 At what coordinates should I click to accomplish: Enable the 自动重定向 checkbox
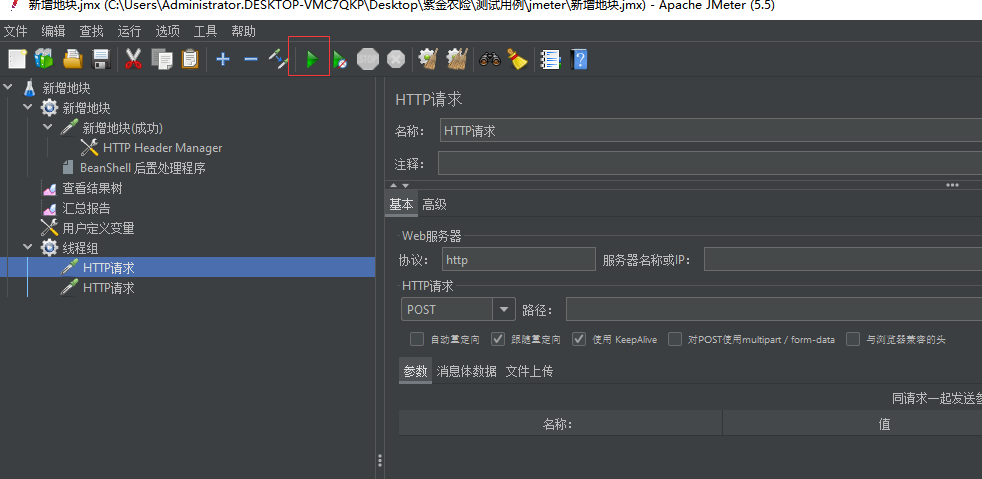coord(417,339)
